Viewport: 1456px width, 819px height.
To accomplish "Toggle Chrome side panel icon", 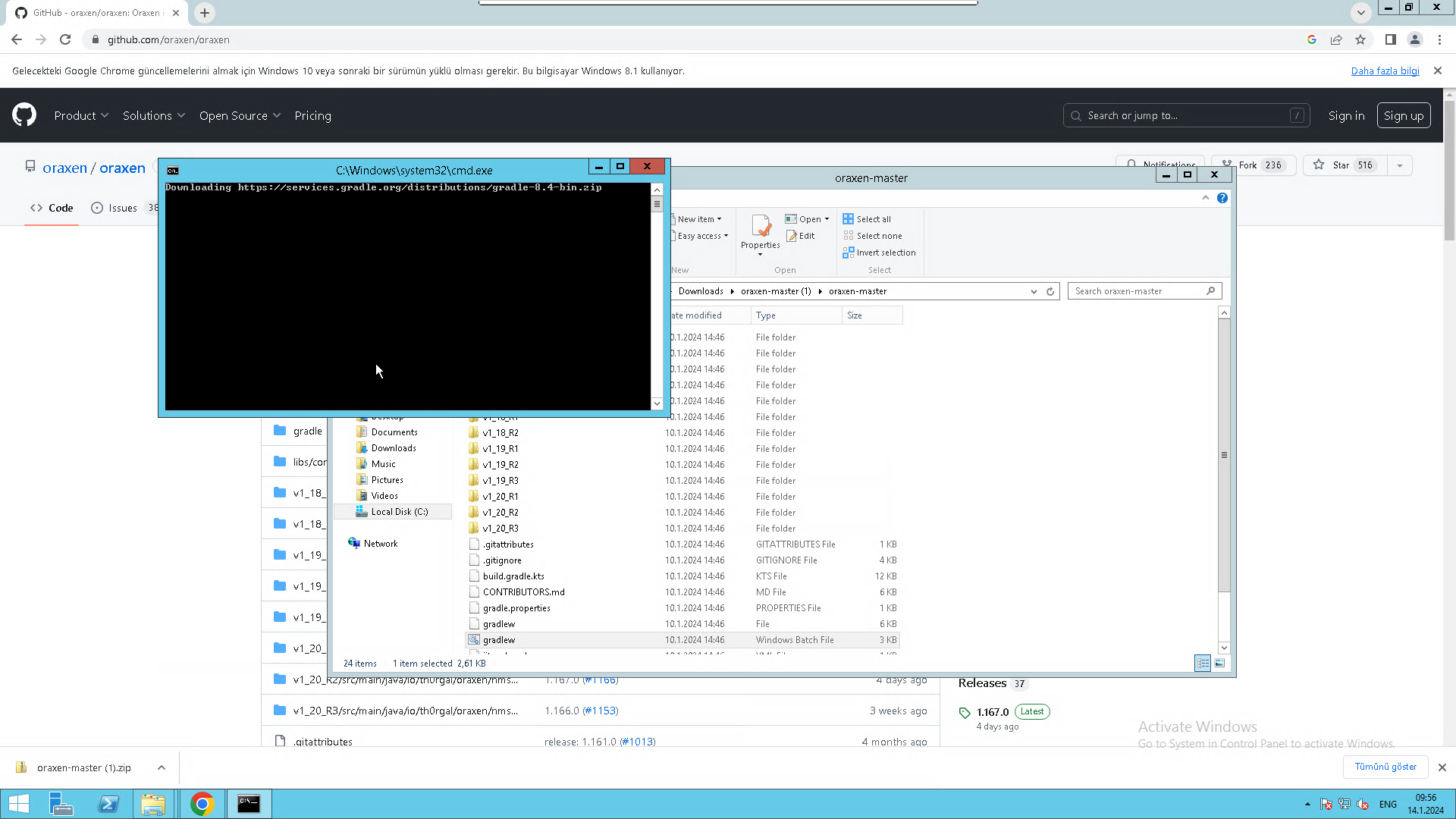I will click(x=1391, y=39).
